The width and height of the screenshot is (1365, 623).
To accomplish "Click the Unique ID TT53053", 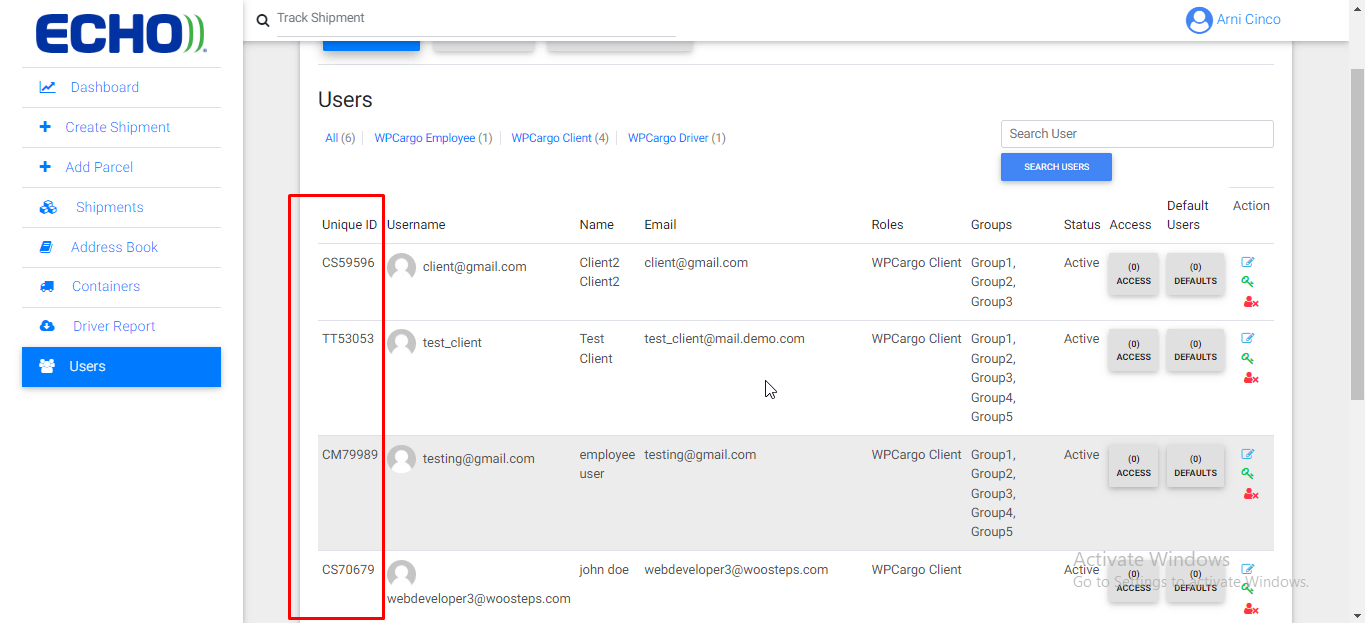I will pos(348,339).
